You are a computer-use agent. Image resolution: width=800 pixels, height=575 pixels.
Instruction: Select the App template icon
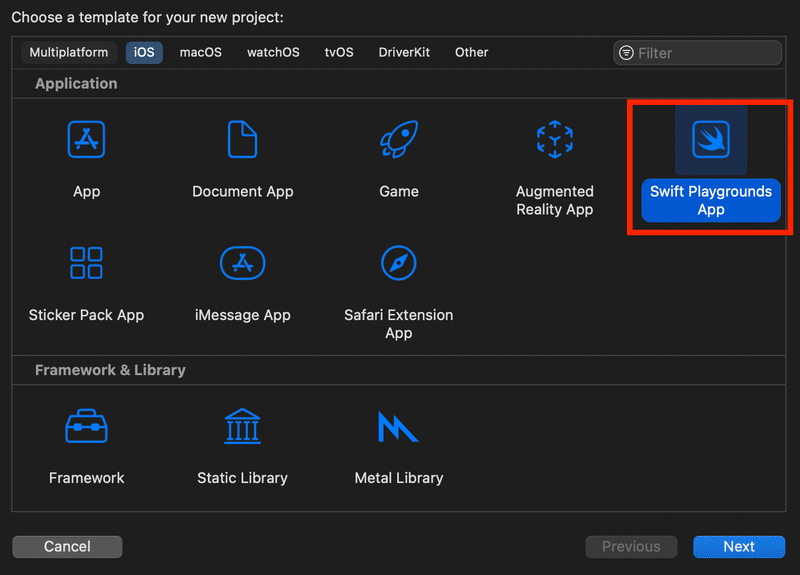pos(87,139)
